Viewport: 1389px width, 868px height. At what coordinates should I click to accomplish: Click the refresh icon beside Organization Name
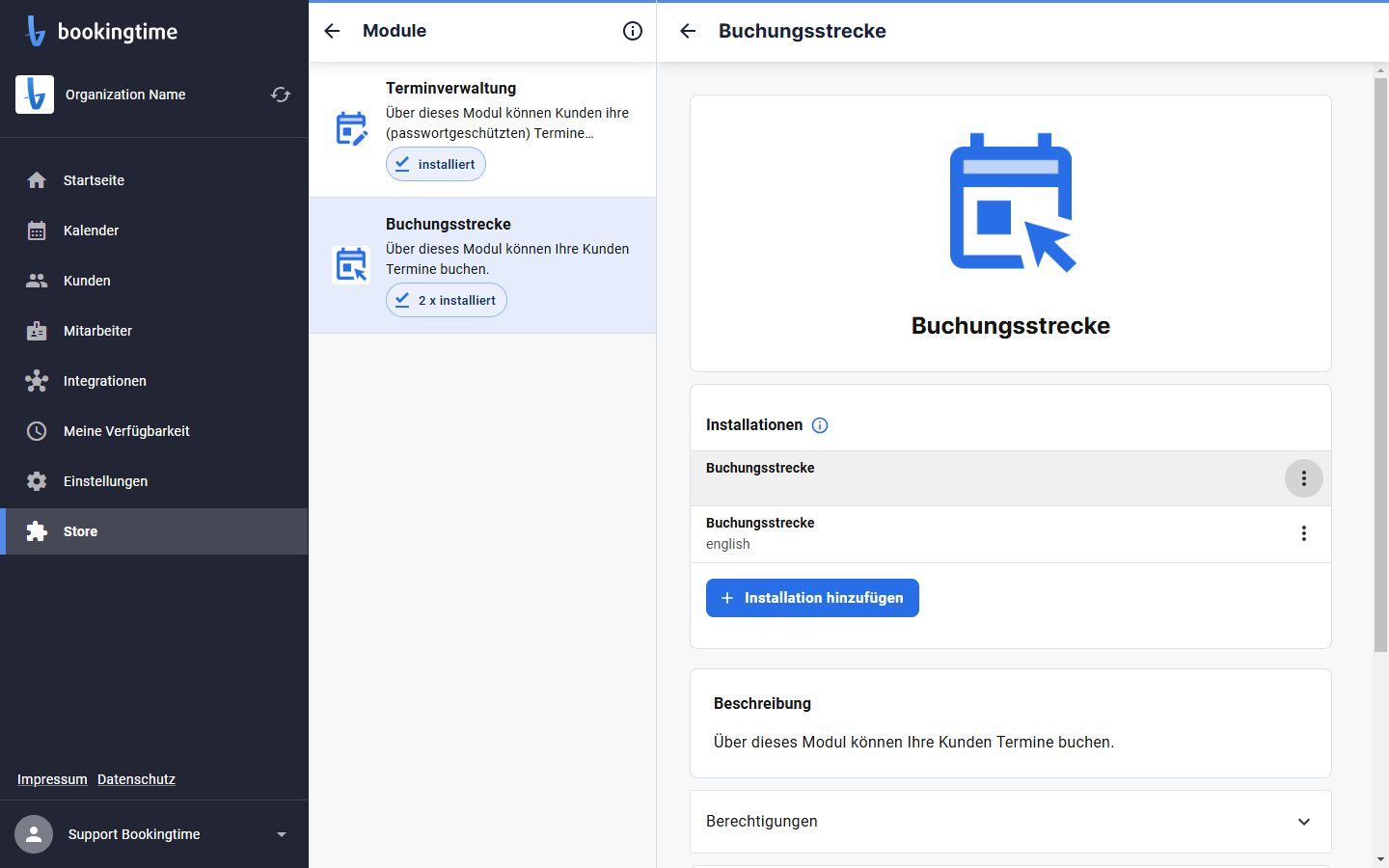pos(281,95)
